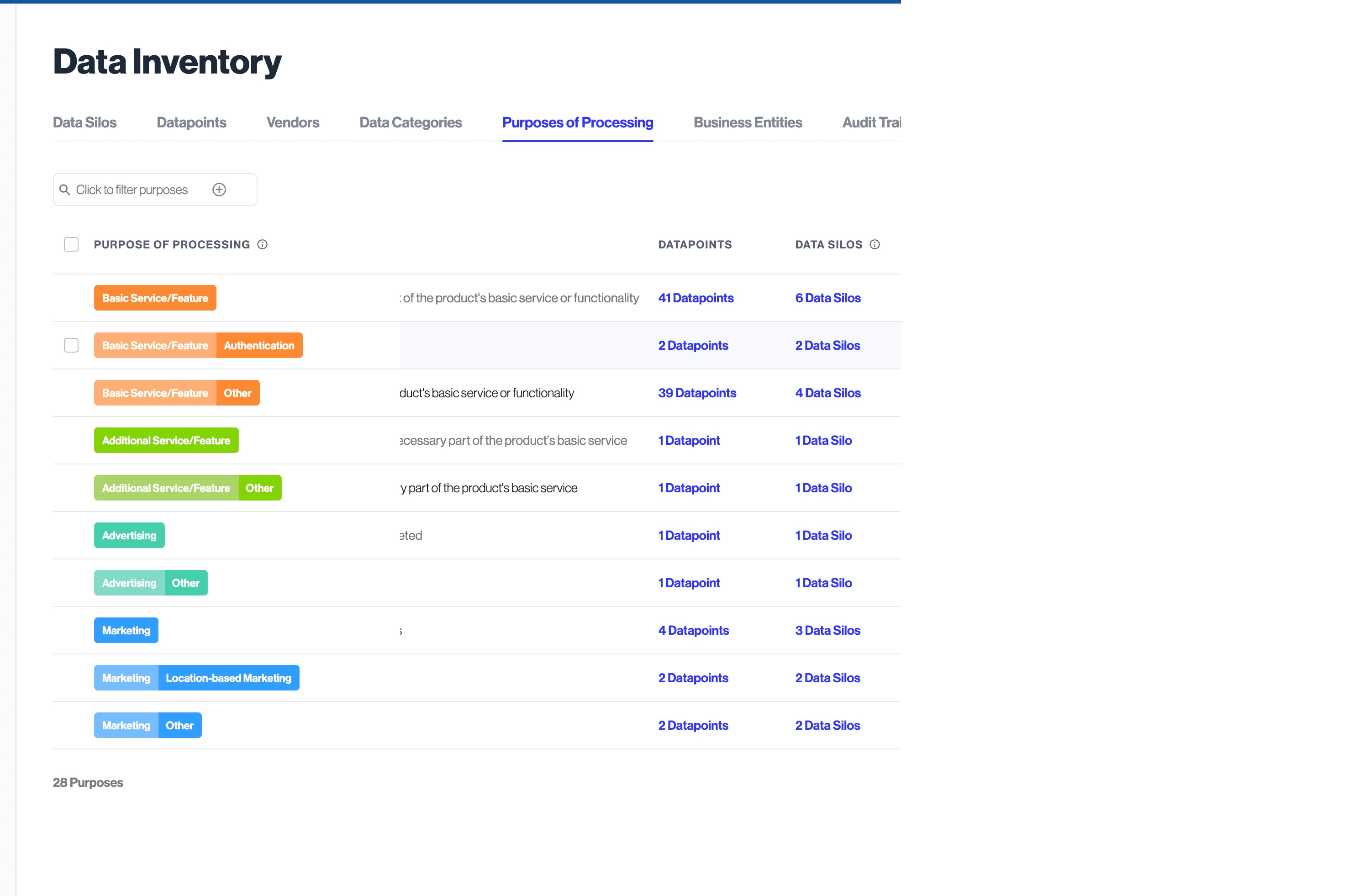
Task: Click the orange Authentication purpose tag
Action: [x=258, y=345]
